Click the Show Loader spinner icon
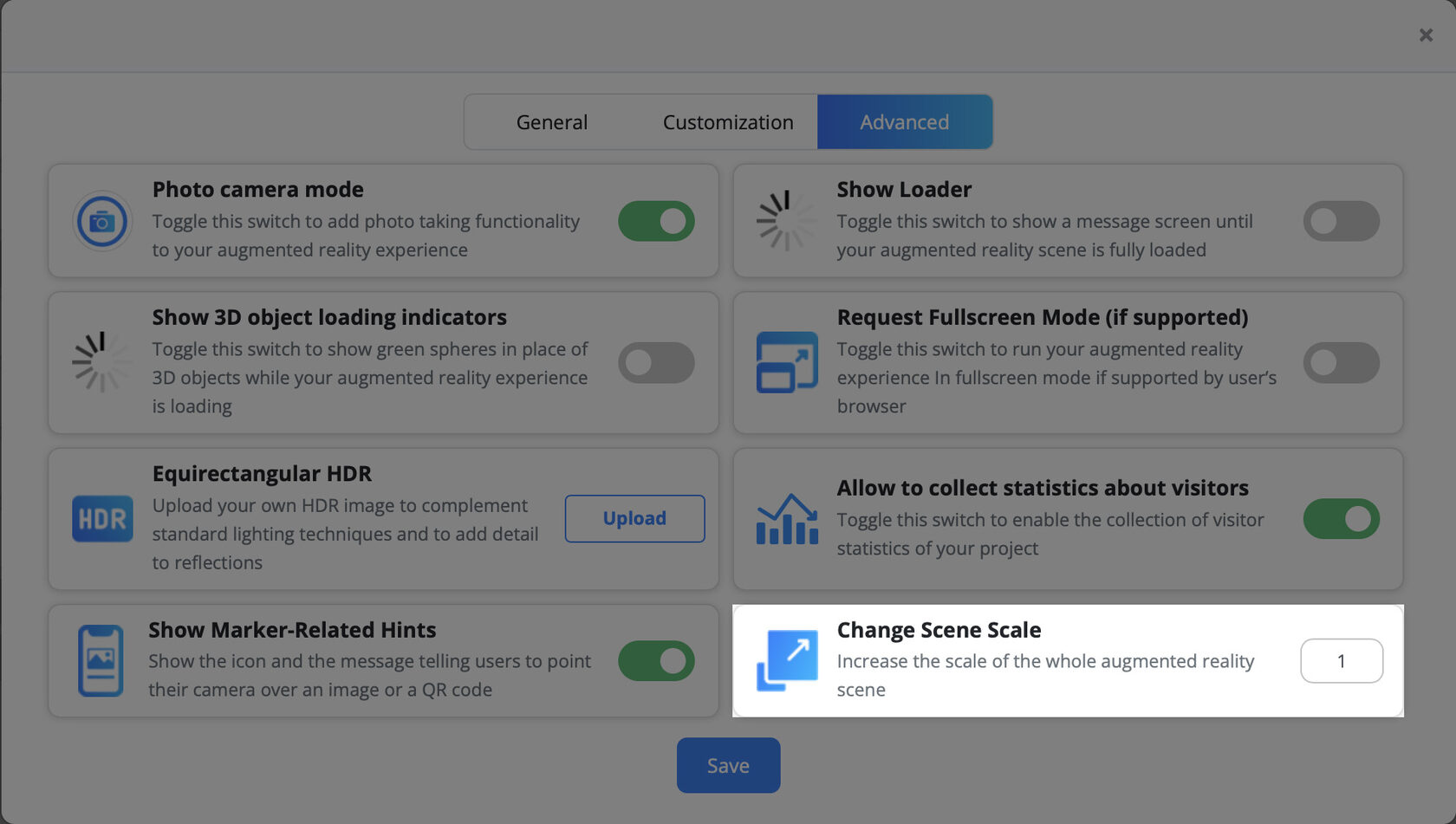 786,221
